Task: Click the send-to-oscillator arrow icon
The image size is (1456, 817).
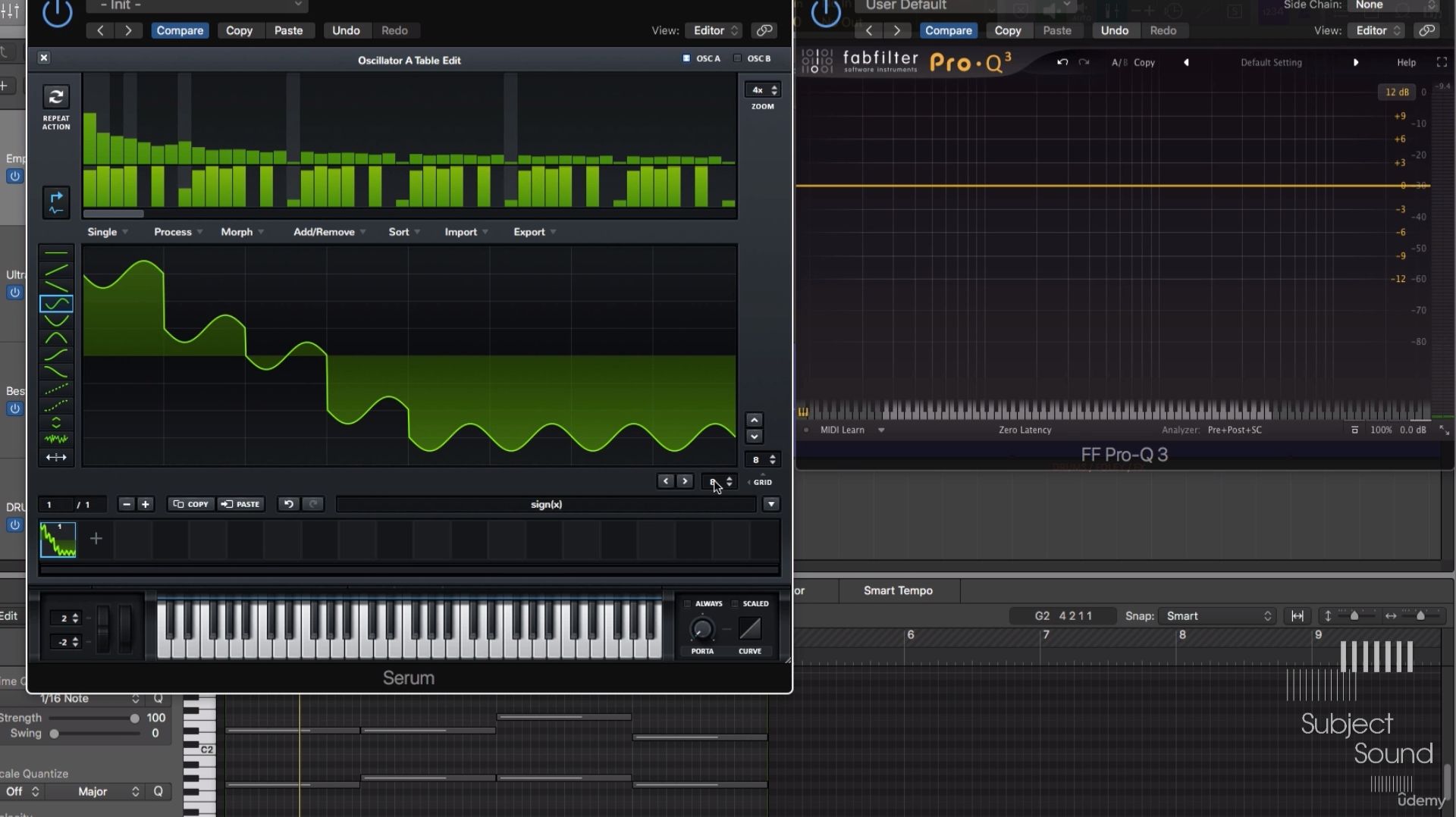Action: tap(55, 202)
